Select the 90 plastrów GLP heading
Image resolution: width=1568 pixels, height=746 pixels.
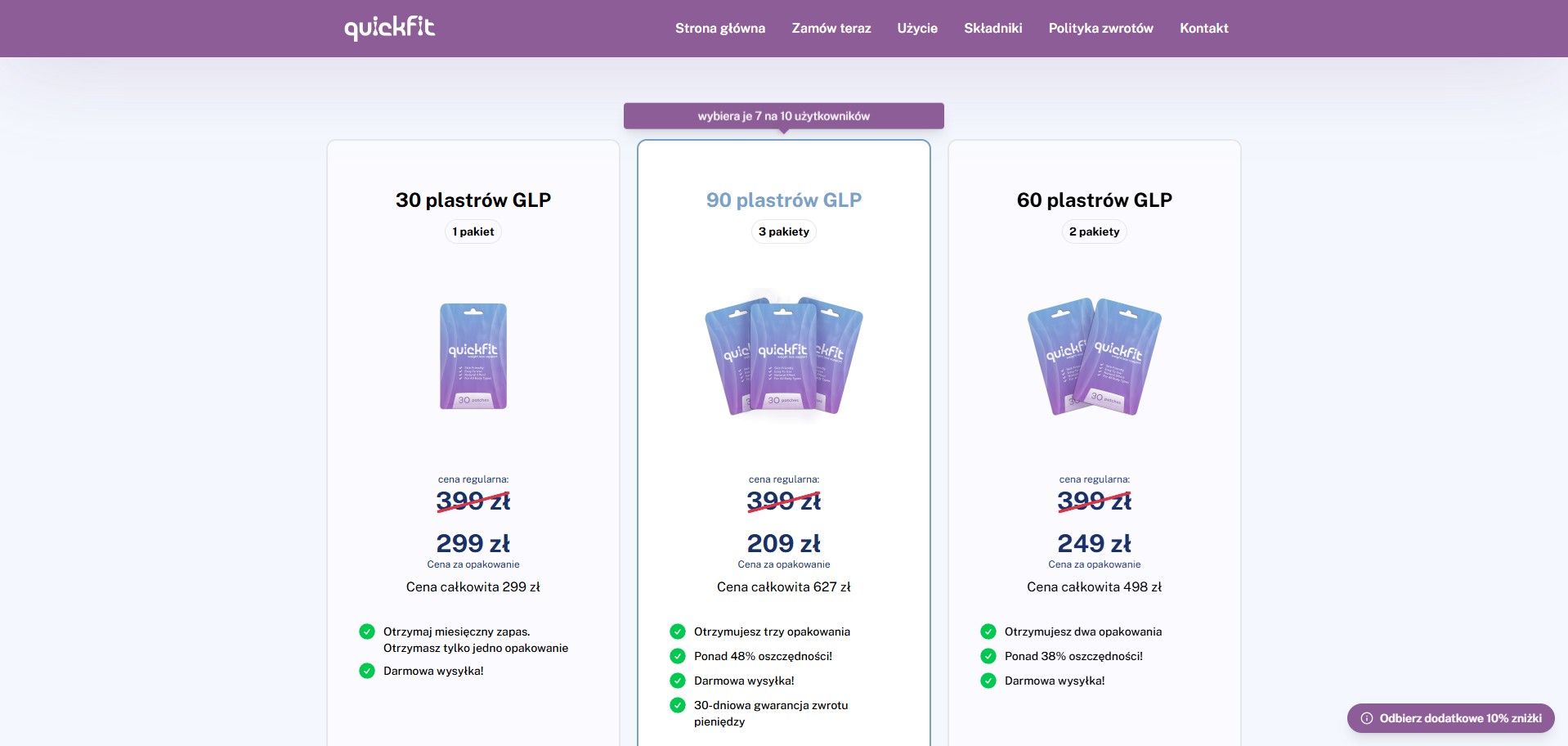point(784,200)
